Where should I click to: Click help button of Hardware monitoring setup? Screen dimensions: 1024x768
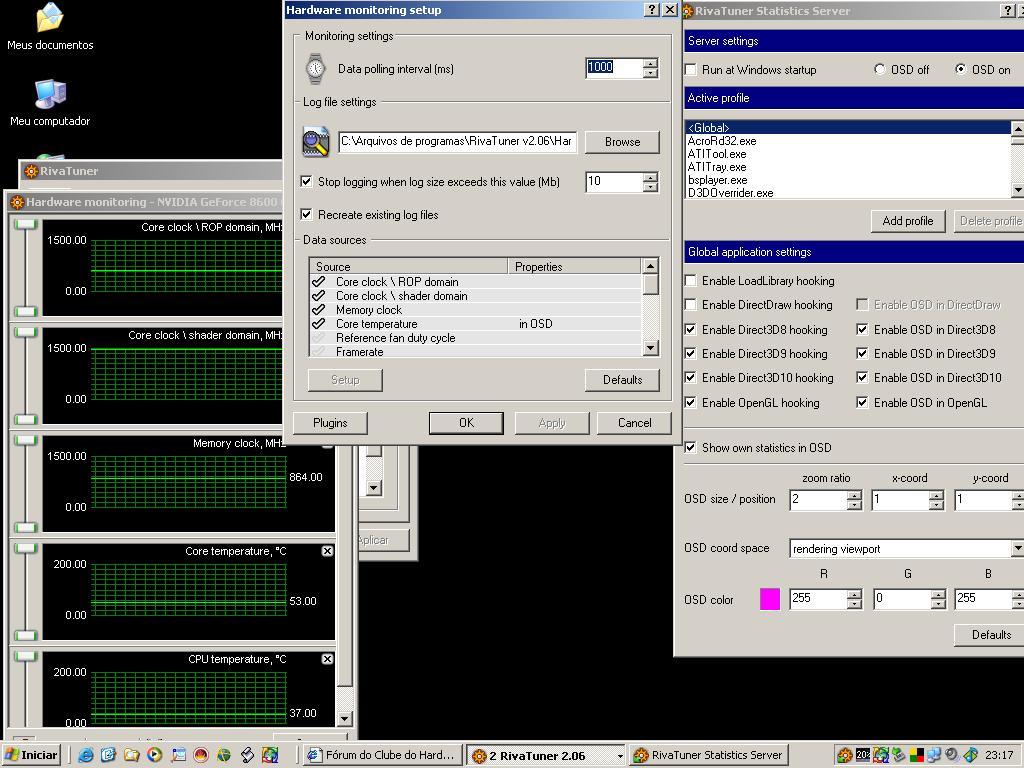point(652,10)
